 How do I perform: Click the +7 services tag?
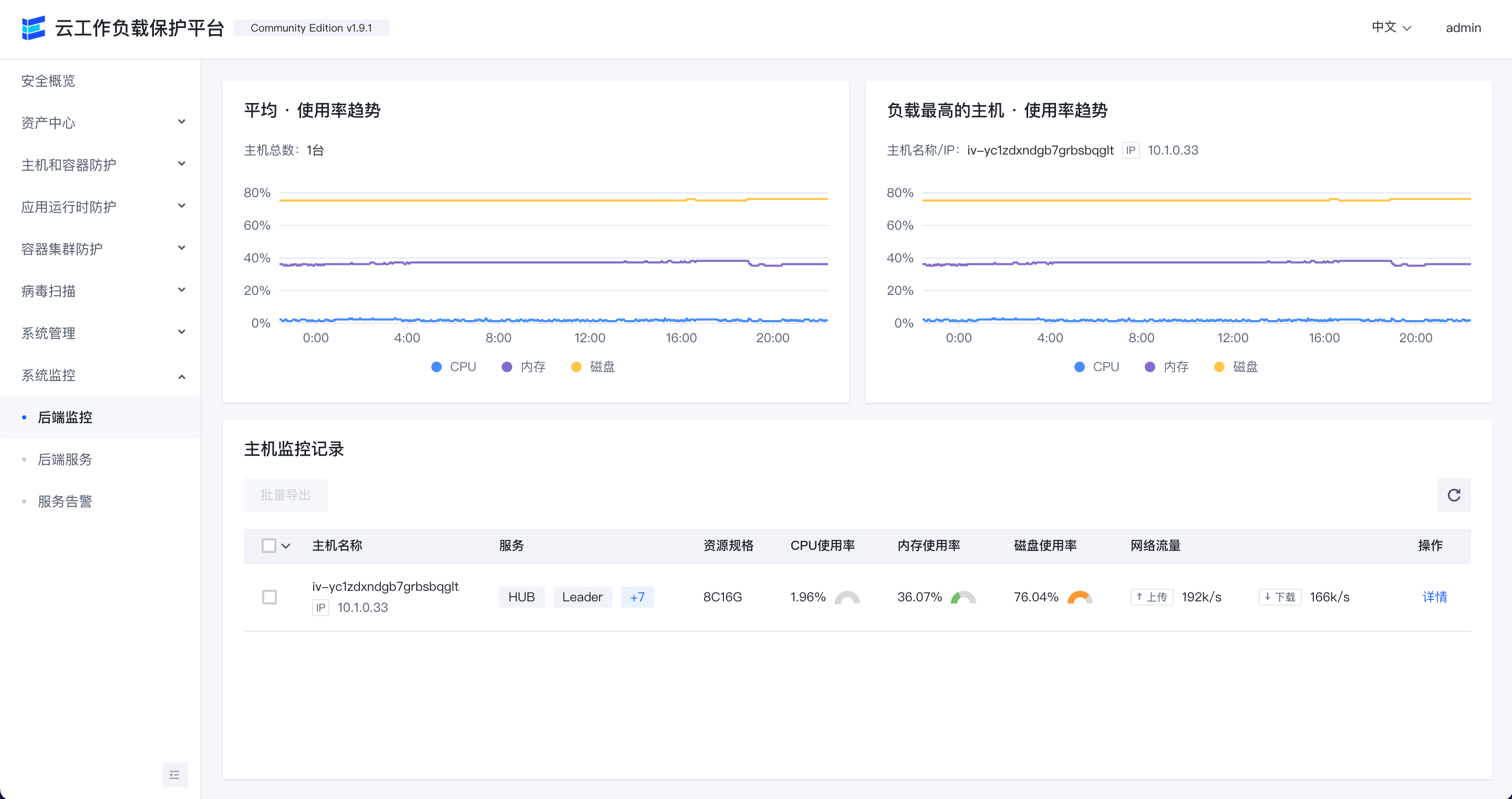(x=637, y=597)
